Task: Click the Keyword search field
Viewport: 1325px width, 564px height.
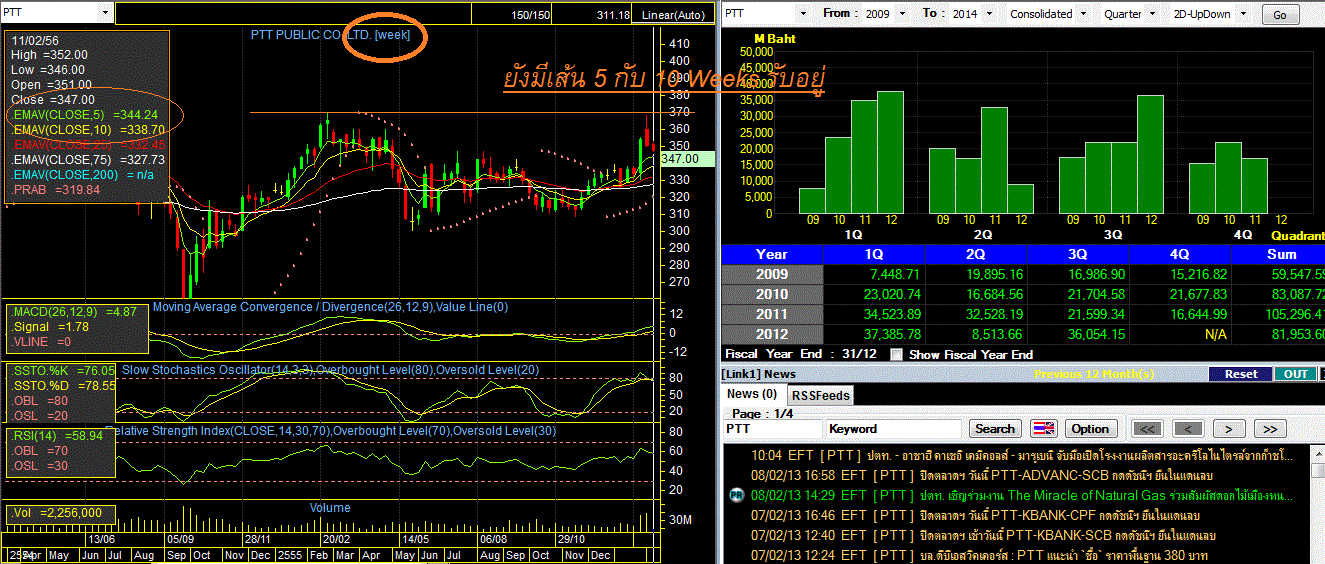Action: [894, 428]
